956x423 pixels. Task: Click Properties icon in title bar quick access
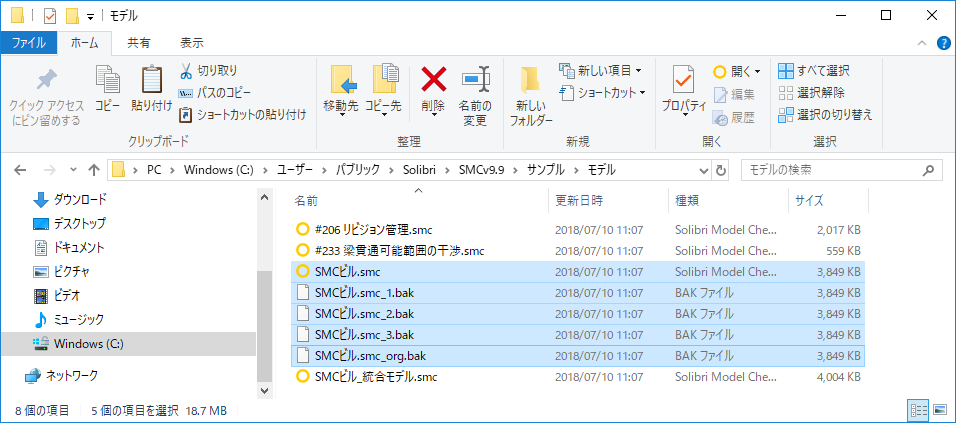tap(50, 16)
